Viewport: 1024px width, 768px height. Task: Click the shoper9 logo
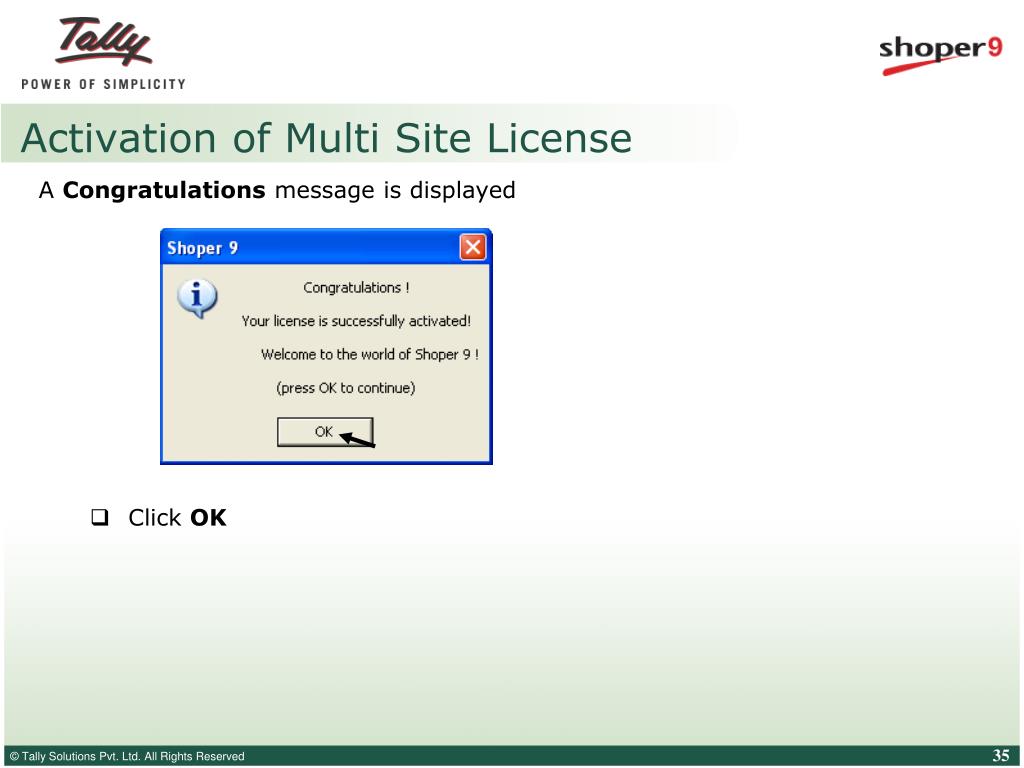940,54
